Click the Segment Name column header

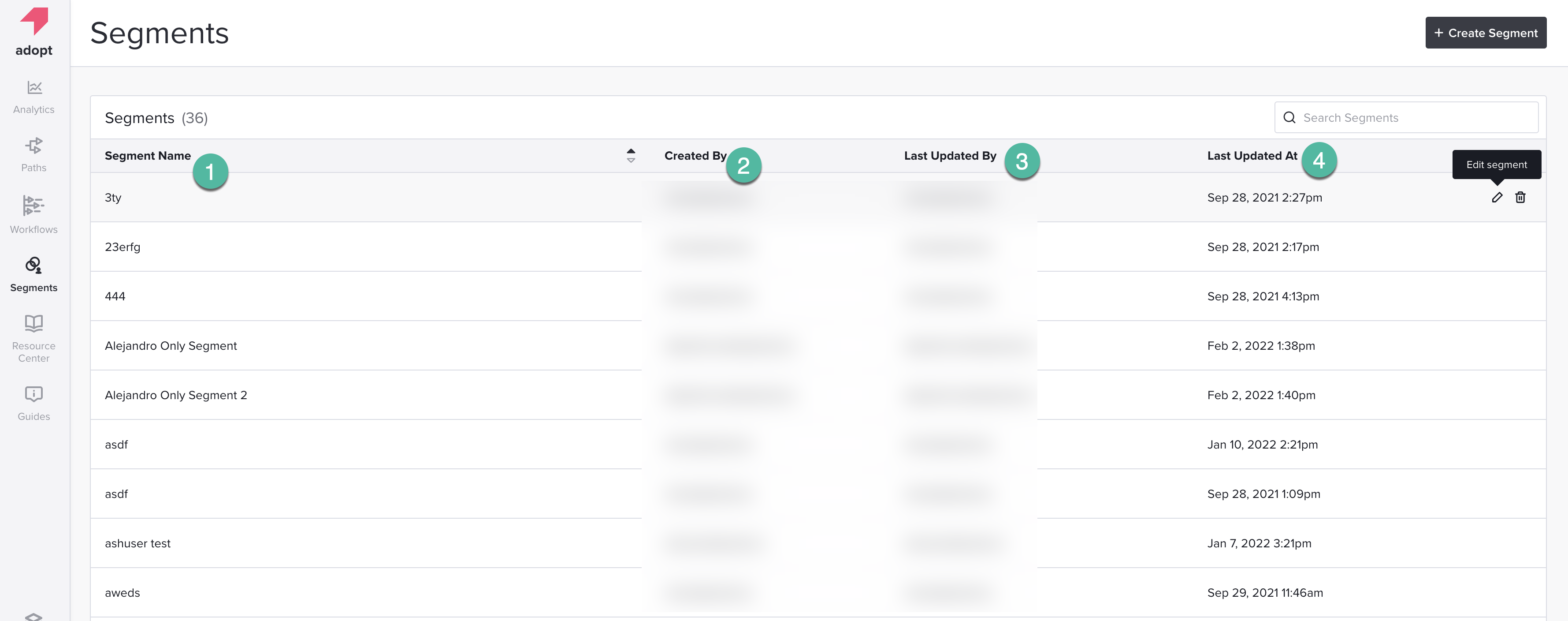[x=147, y=155]
